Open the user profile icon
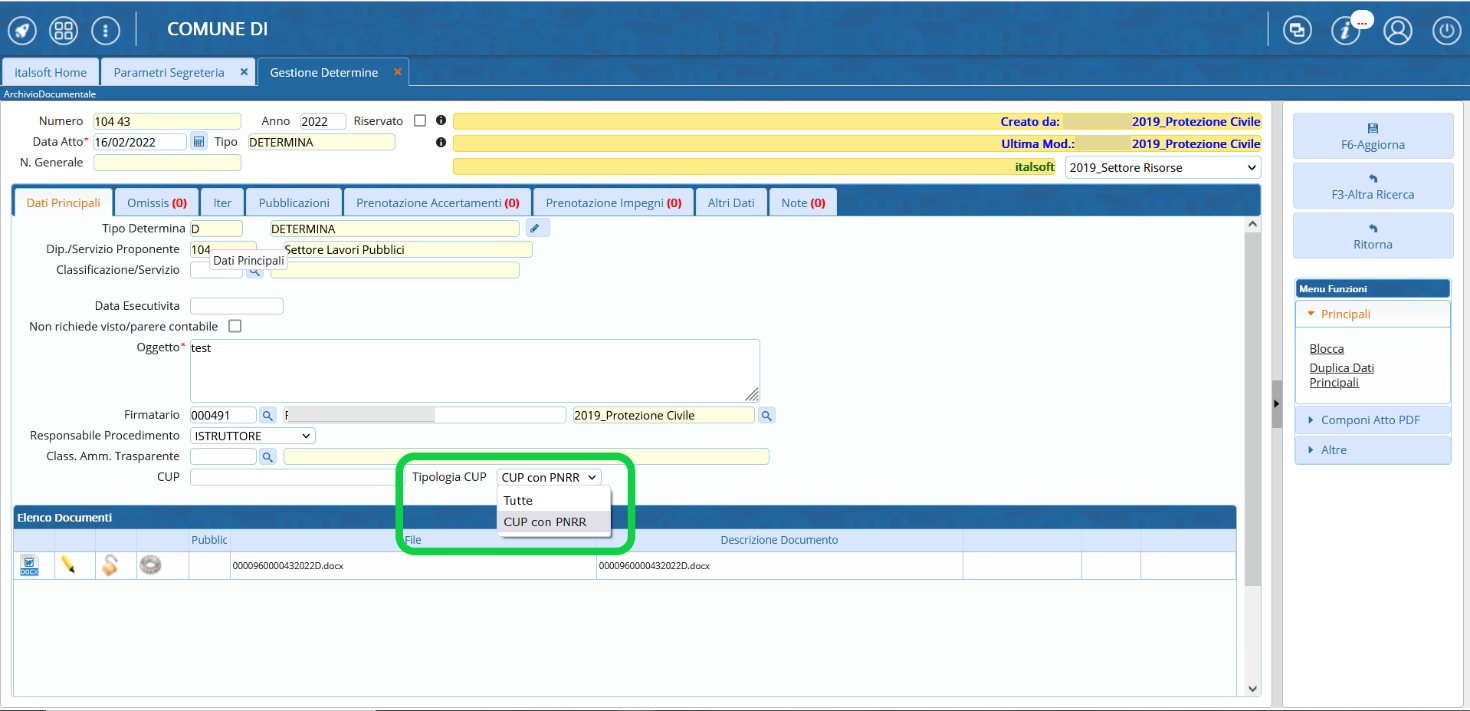Viewport: 1470px width, 711px height. pyautogui.click(x=1397, y=30)
